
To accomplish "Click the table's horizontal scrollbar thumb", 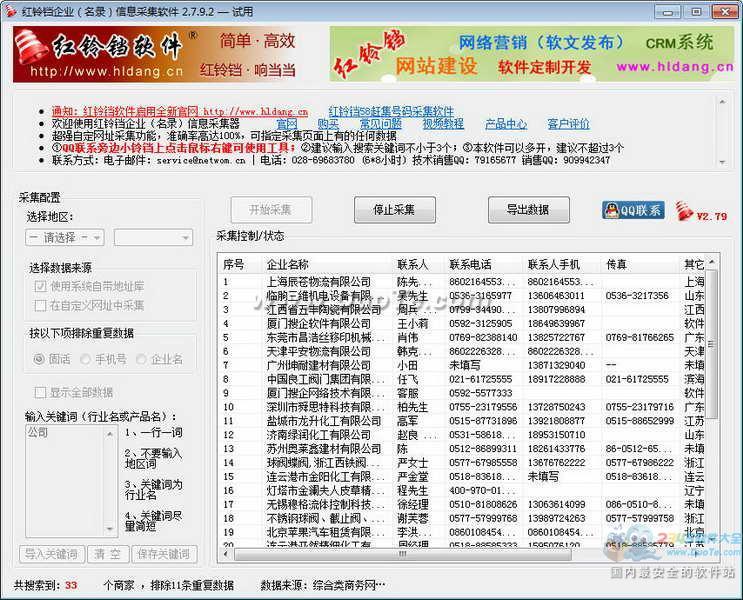I will [403, 554].
